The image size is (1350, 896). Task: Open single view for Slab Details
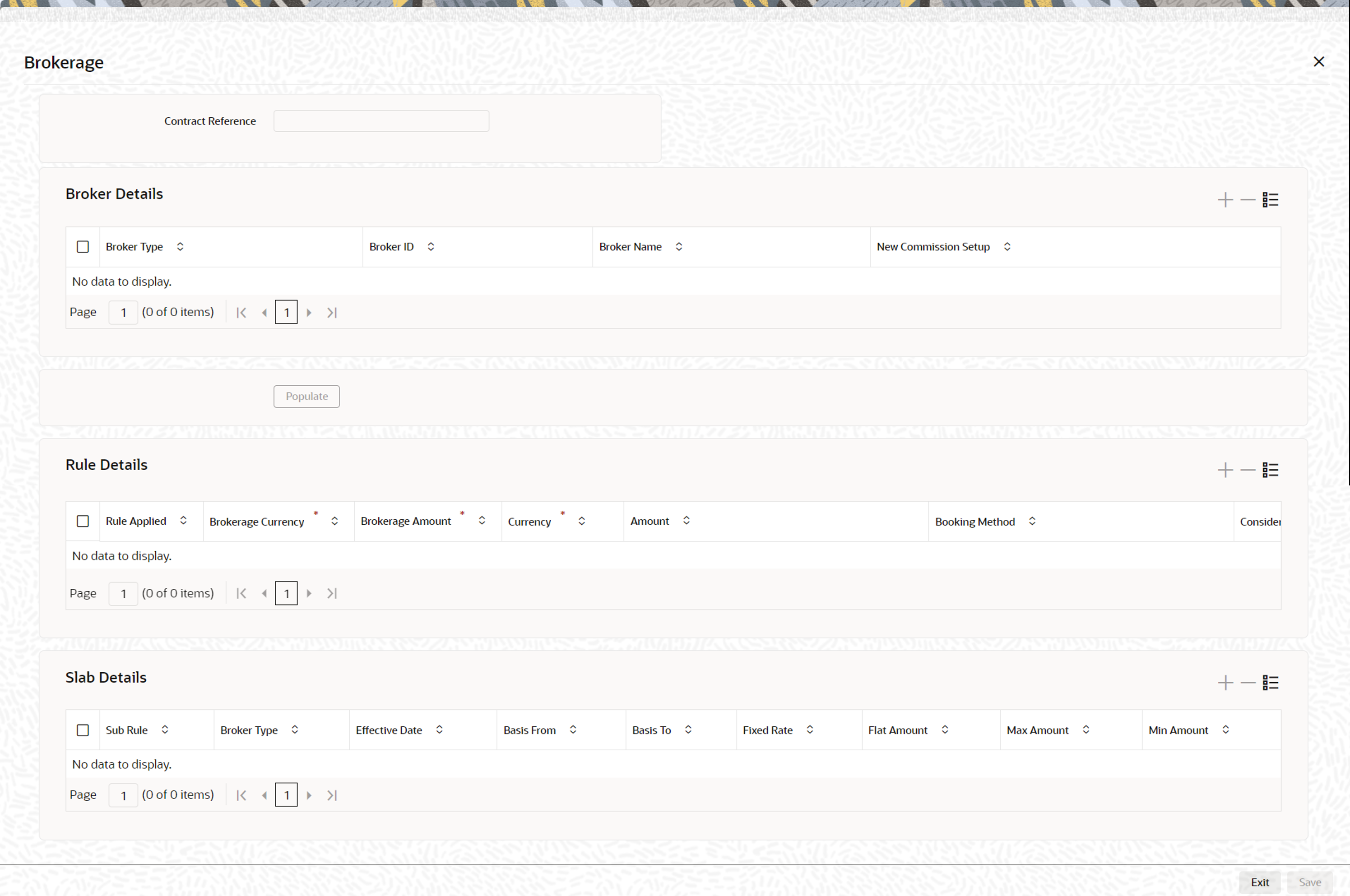tap(1271, 683)
